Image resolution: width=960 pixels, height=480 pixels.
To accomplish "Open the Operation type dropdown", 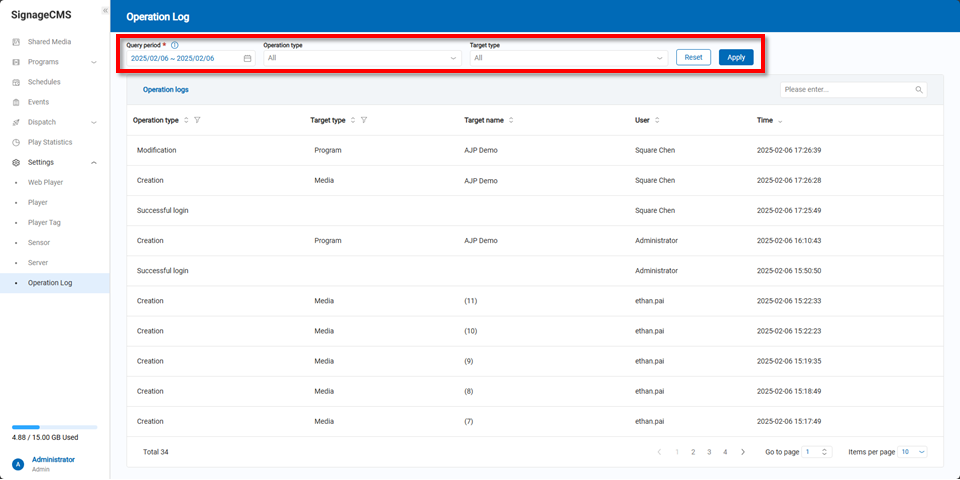I will (361, 58).
